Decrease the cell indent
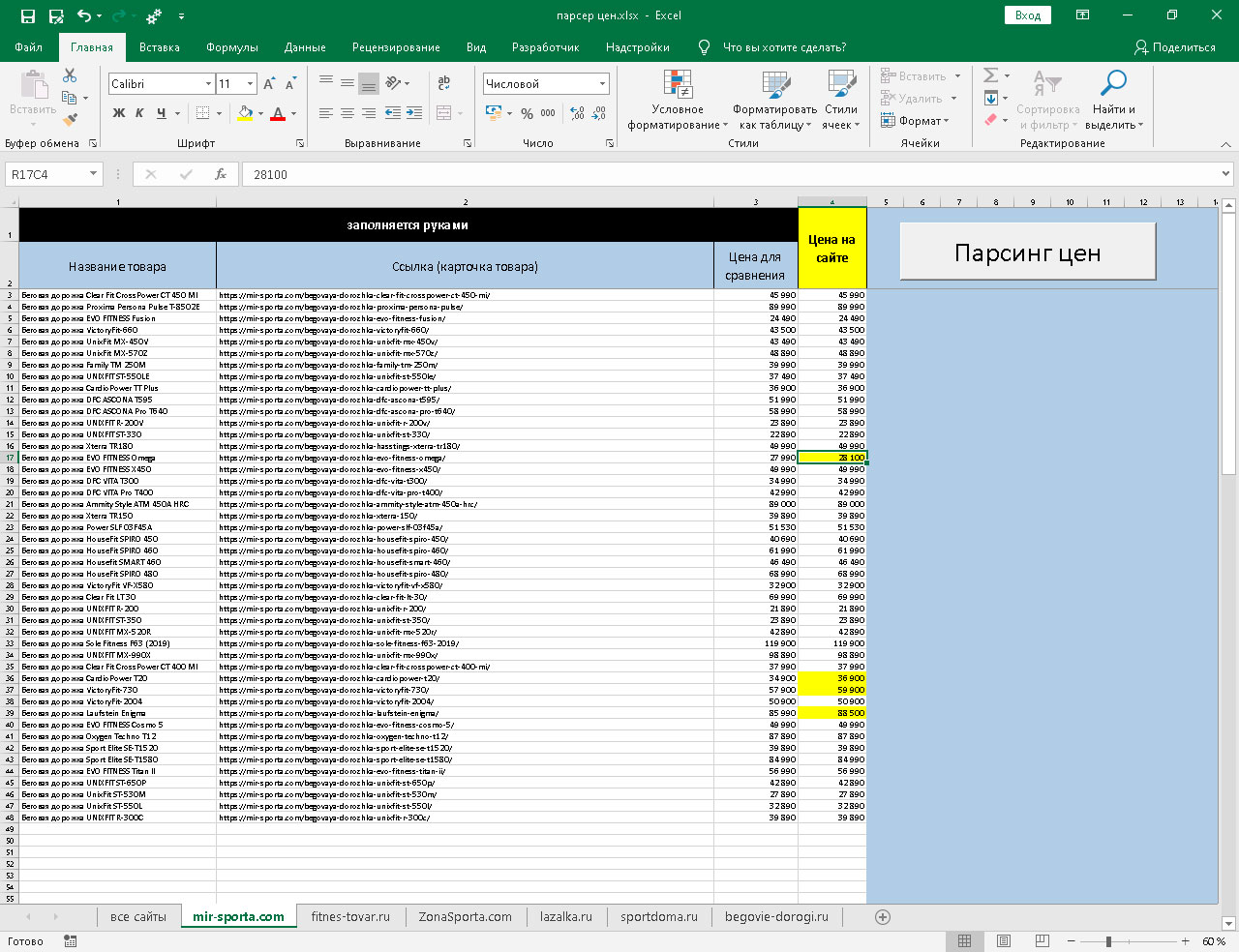Image resolution: width=1239 pixels, height=952 pixels. [393, 113]
